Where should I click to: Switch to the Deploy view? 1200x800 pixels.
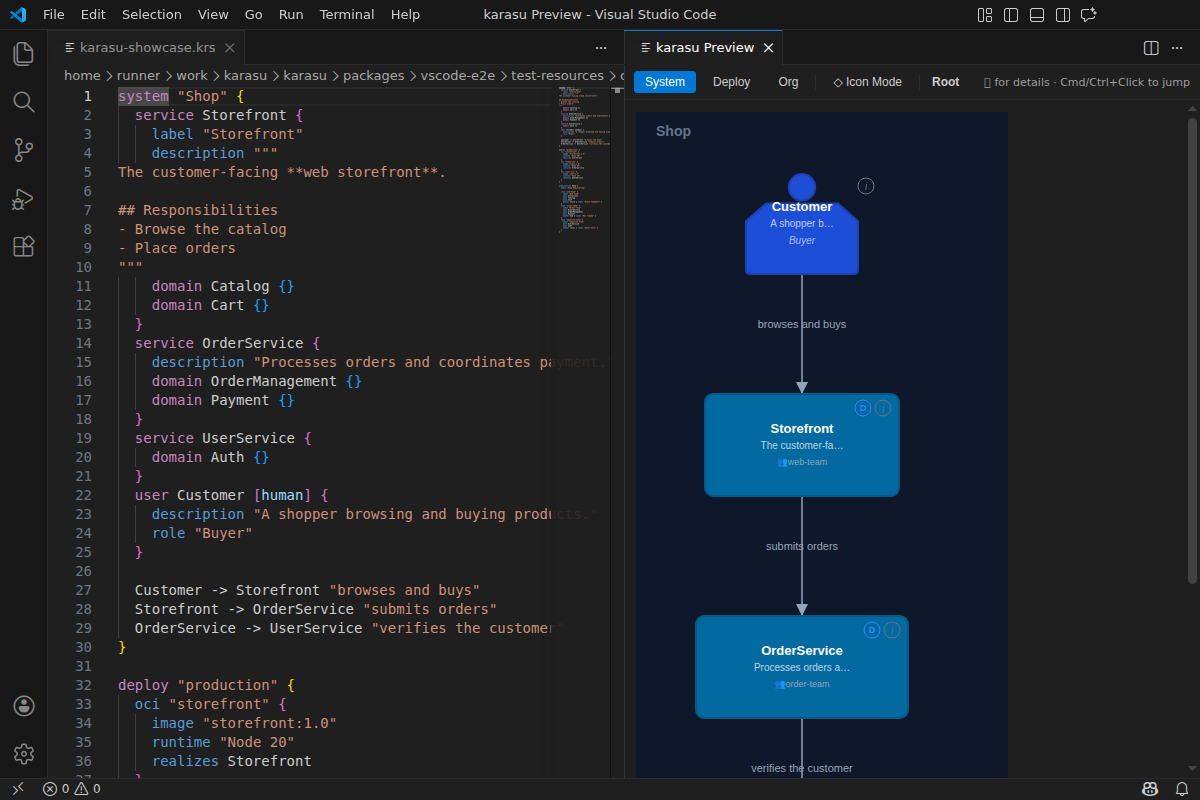[x=731, y=82]
